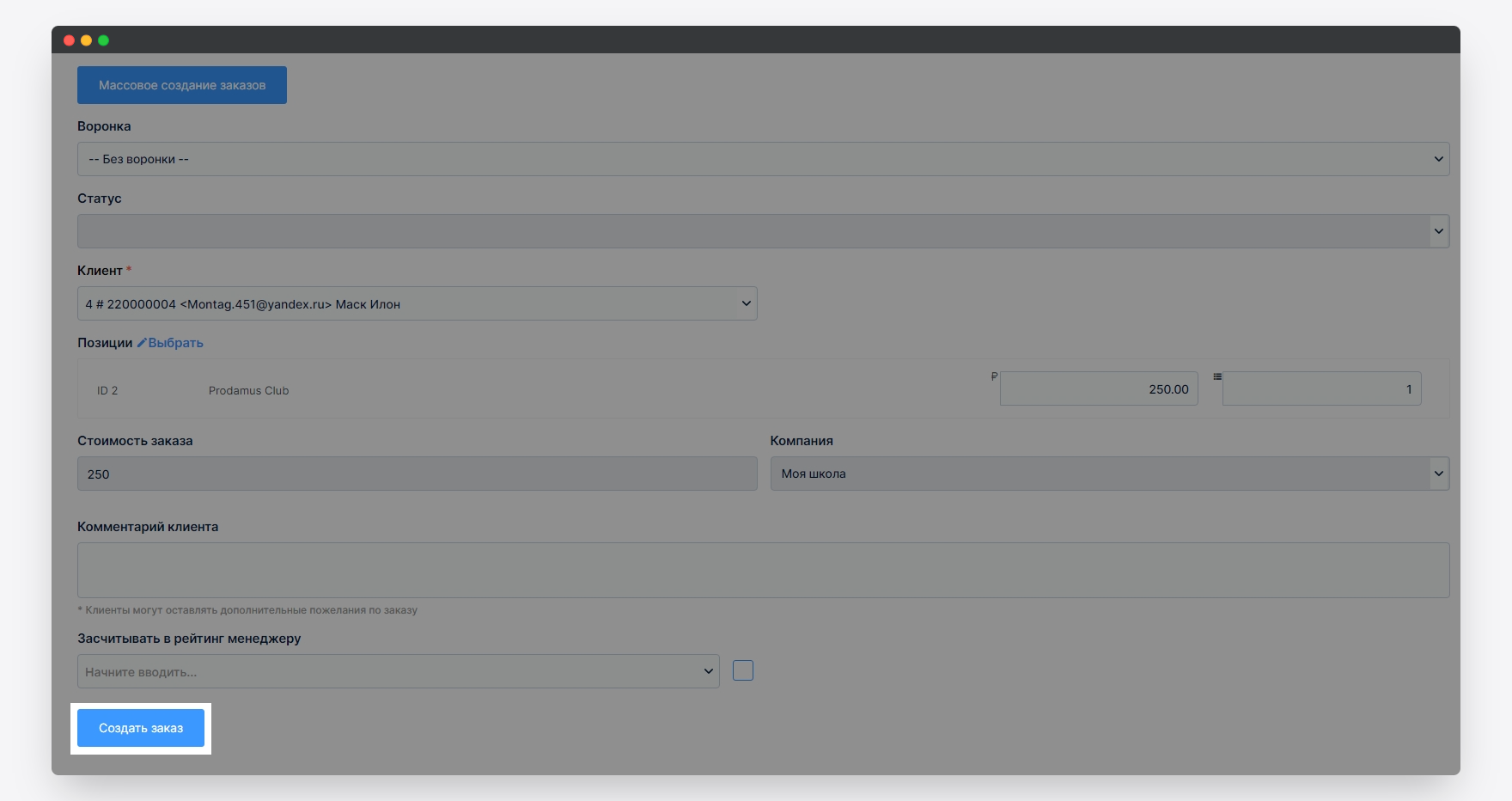Click into the Стоимость заказа field

(417, 474)
